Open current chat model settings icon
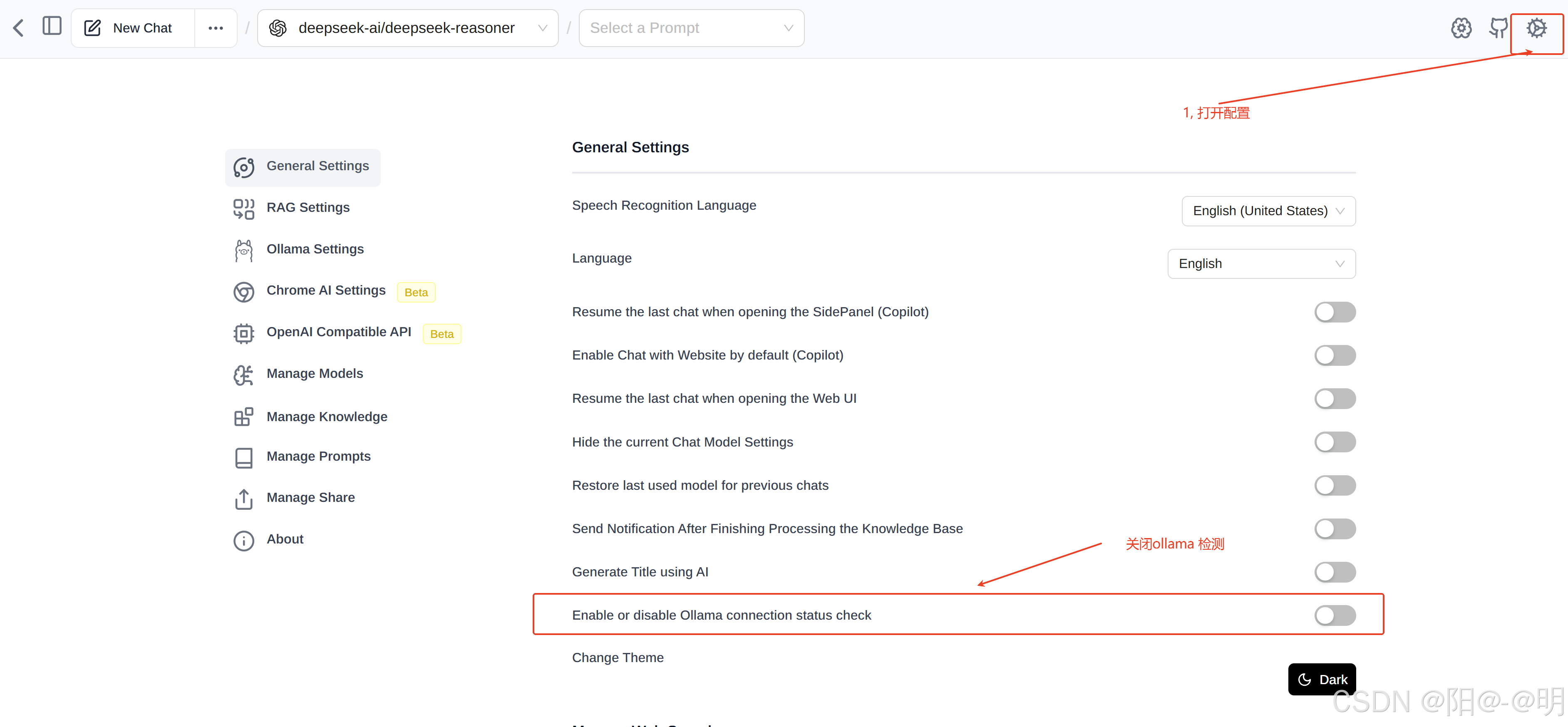 (x=1461, y=28)
